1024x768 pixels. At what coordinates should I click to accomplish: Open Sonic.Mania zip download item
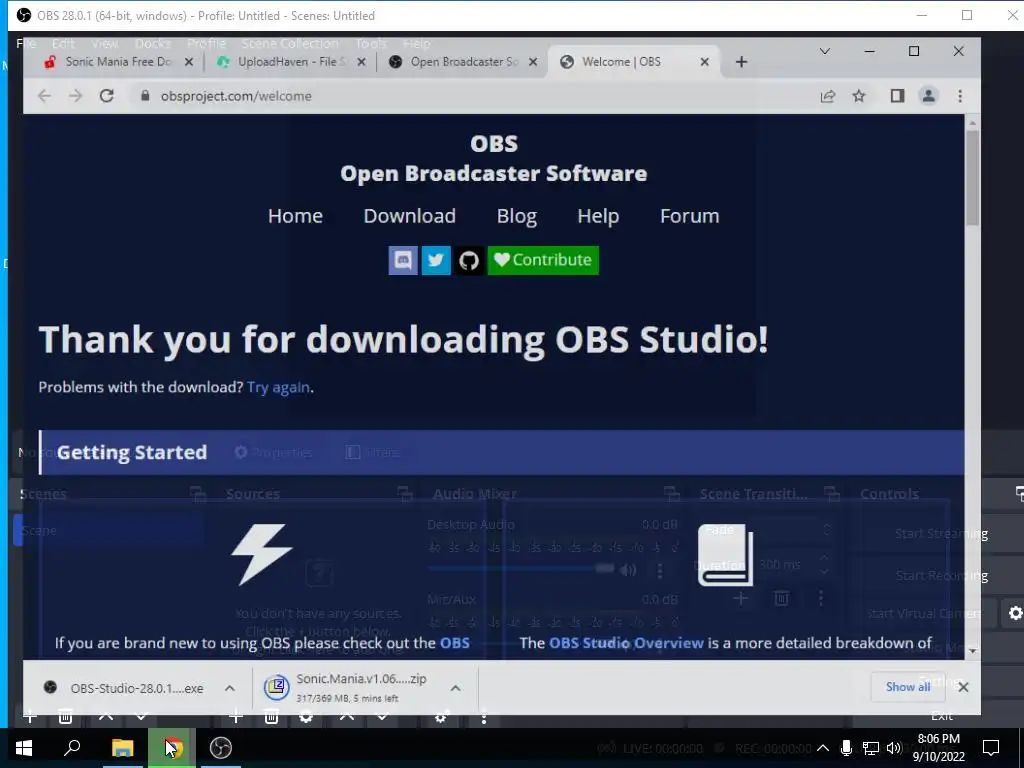tap(353, 688)
